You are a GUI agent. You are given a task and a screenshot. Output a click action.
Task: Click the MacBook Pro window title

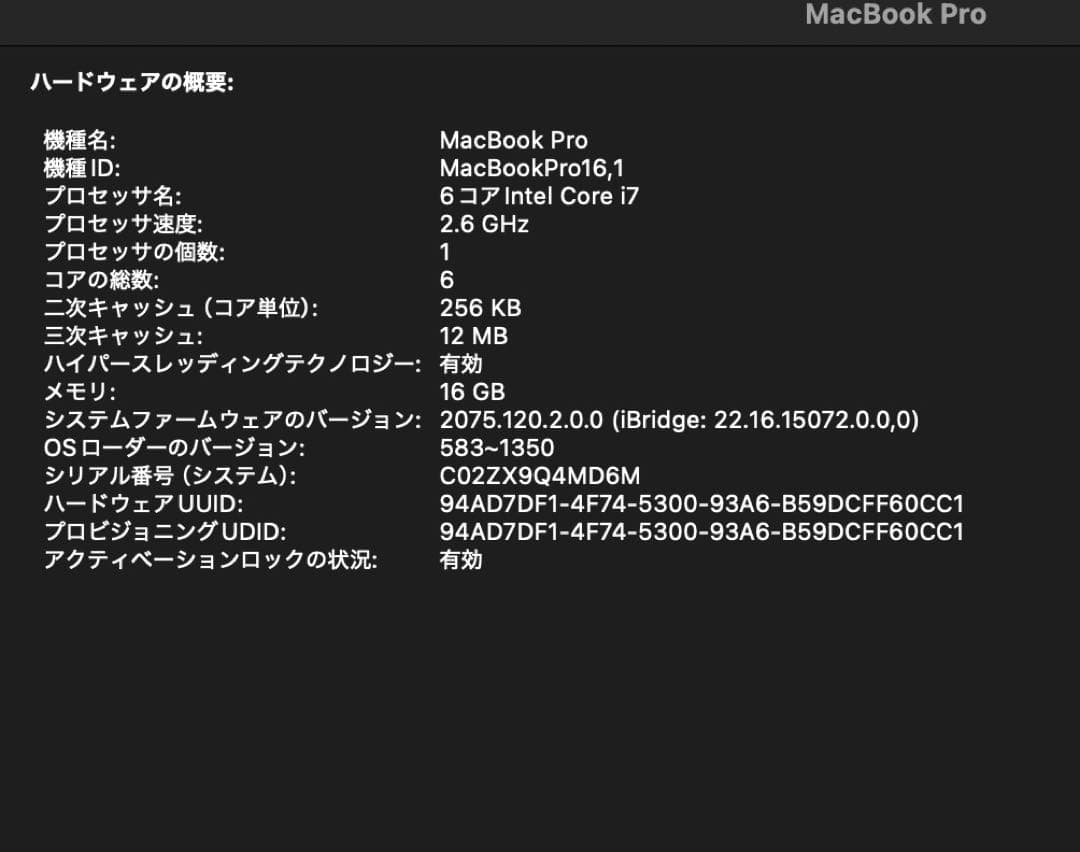coord(894,15)
